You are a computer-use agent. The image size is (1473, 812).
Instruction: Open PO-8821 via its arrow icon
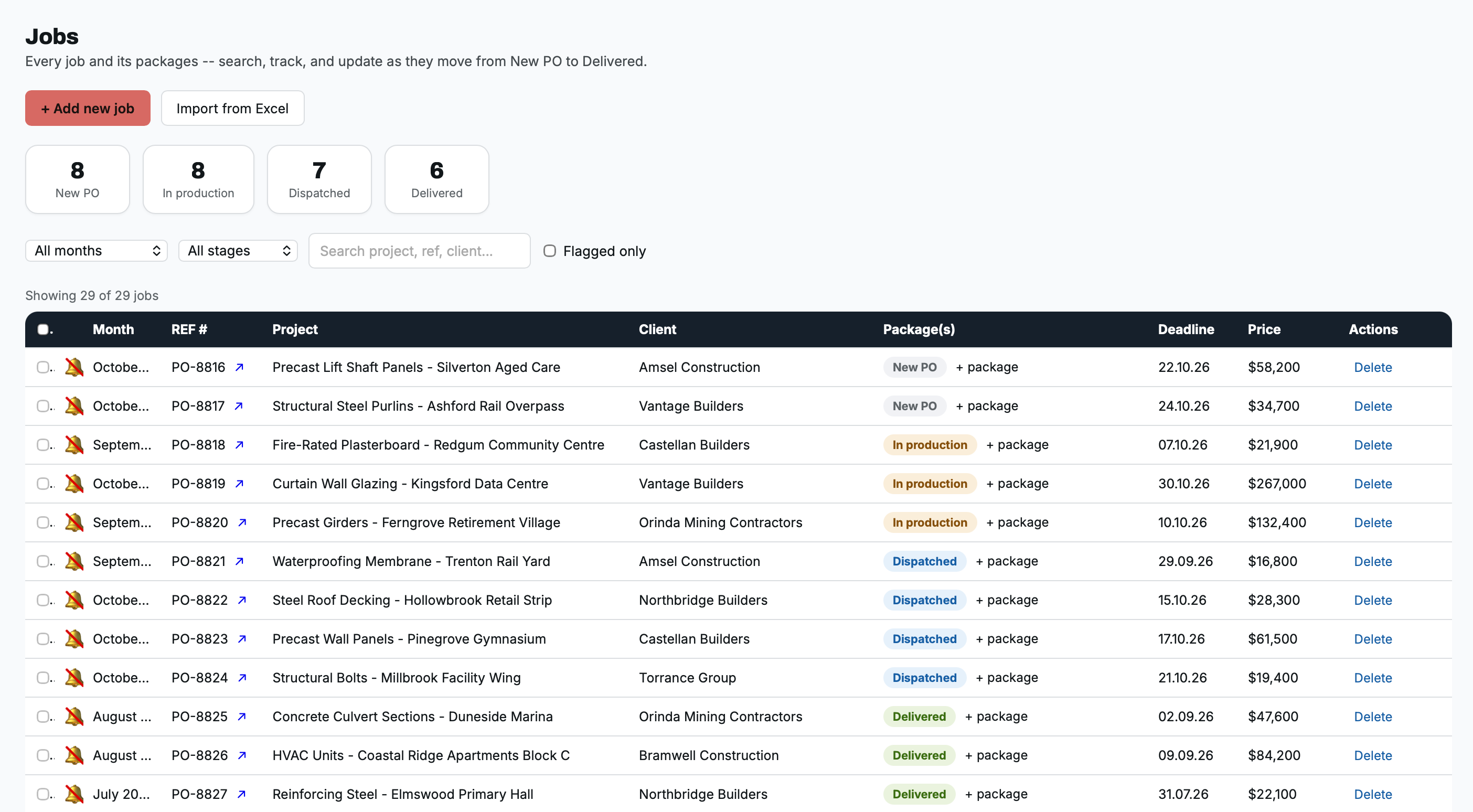[x=240, y=562]
